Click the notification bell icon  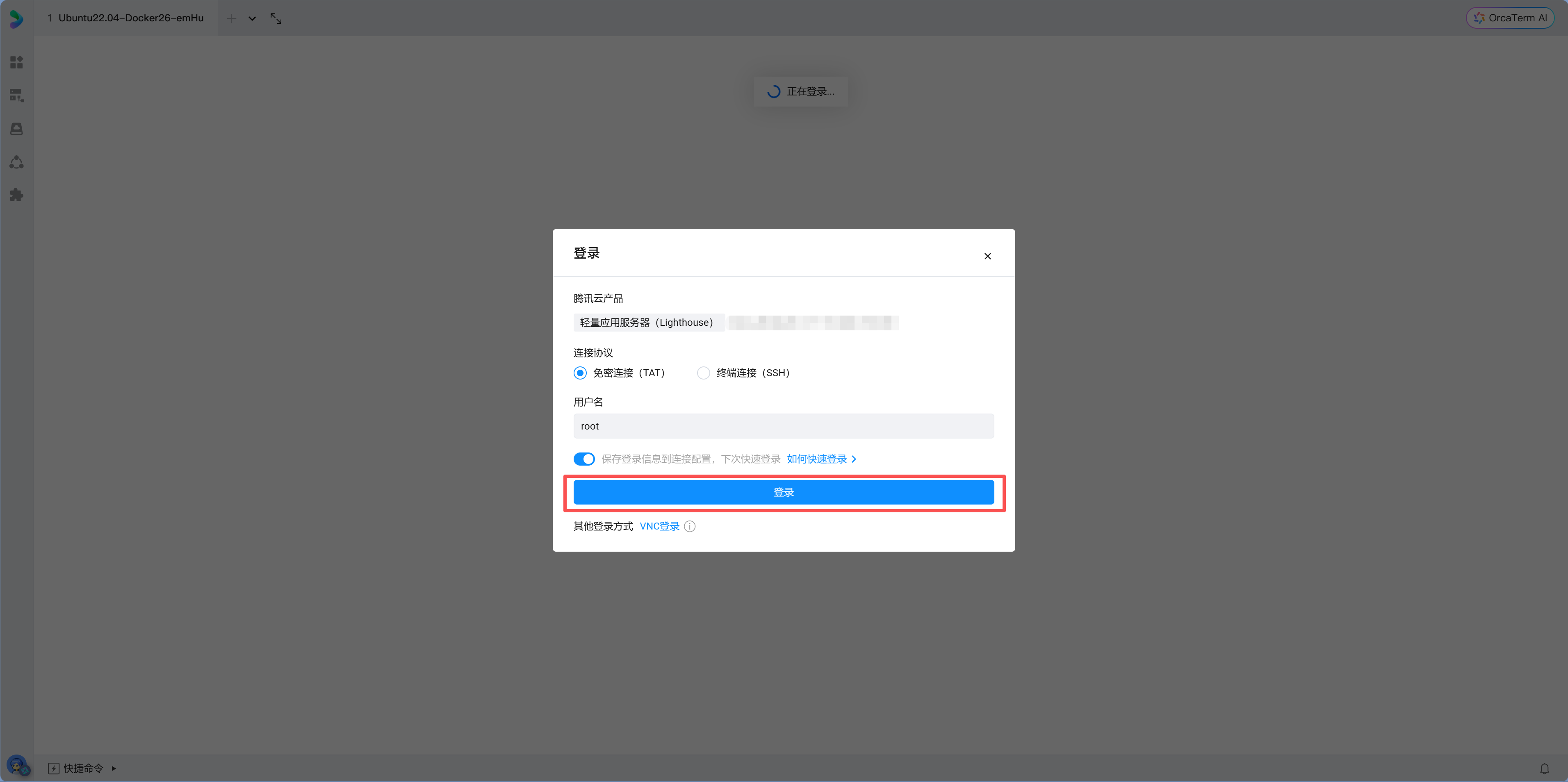(x=1544, y=768)
